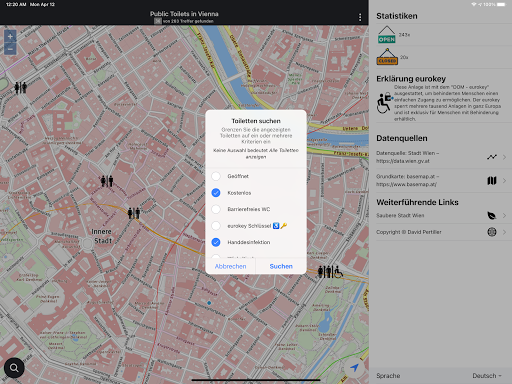Screen dimensions: 512x384
Task: Click the 243x open count
Action: coord(404,35)
